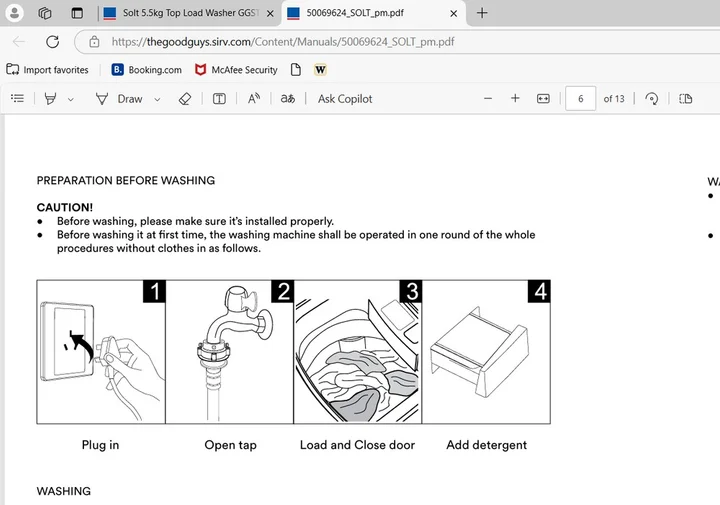The image size is (720, 505).
Task: Open the Import favorites bookmark
Action: coord(47,70)
